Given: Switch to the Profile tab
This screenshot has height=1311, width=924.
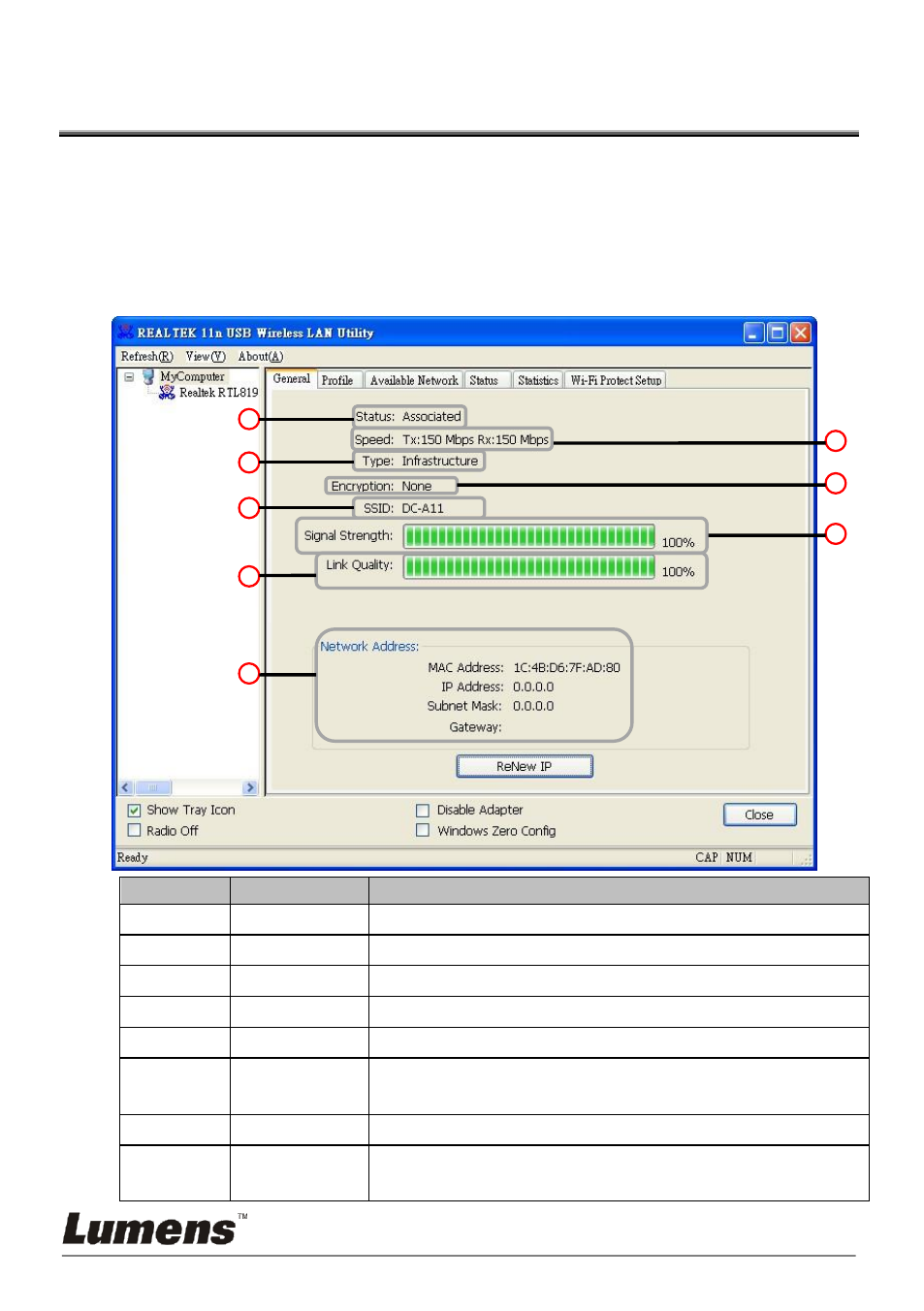Looking at the screenshot, I should [337, 381].
